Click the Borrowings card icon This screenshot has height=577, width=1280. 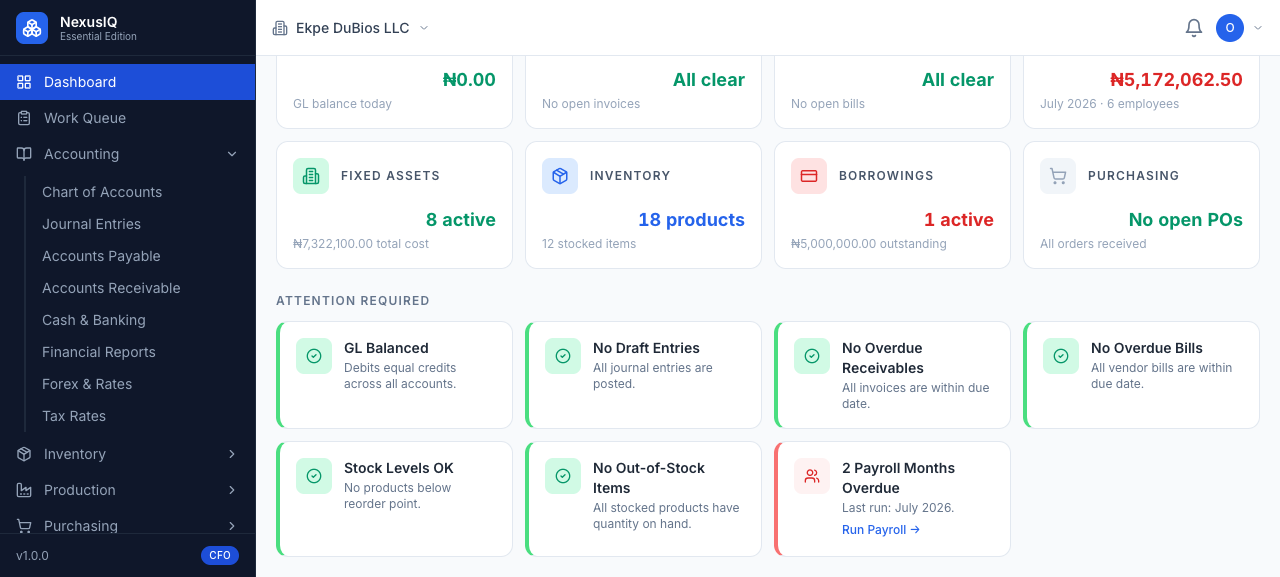tap(809, 176)
